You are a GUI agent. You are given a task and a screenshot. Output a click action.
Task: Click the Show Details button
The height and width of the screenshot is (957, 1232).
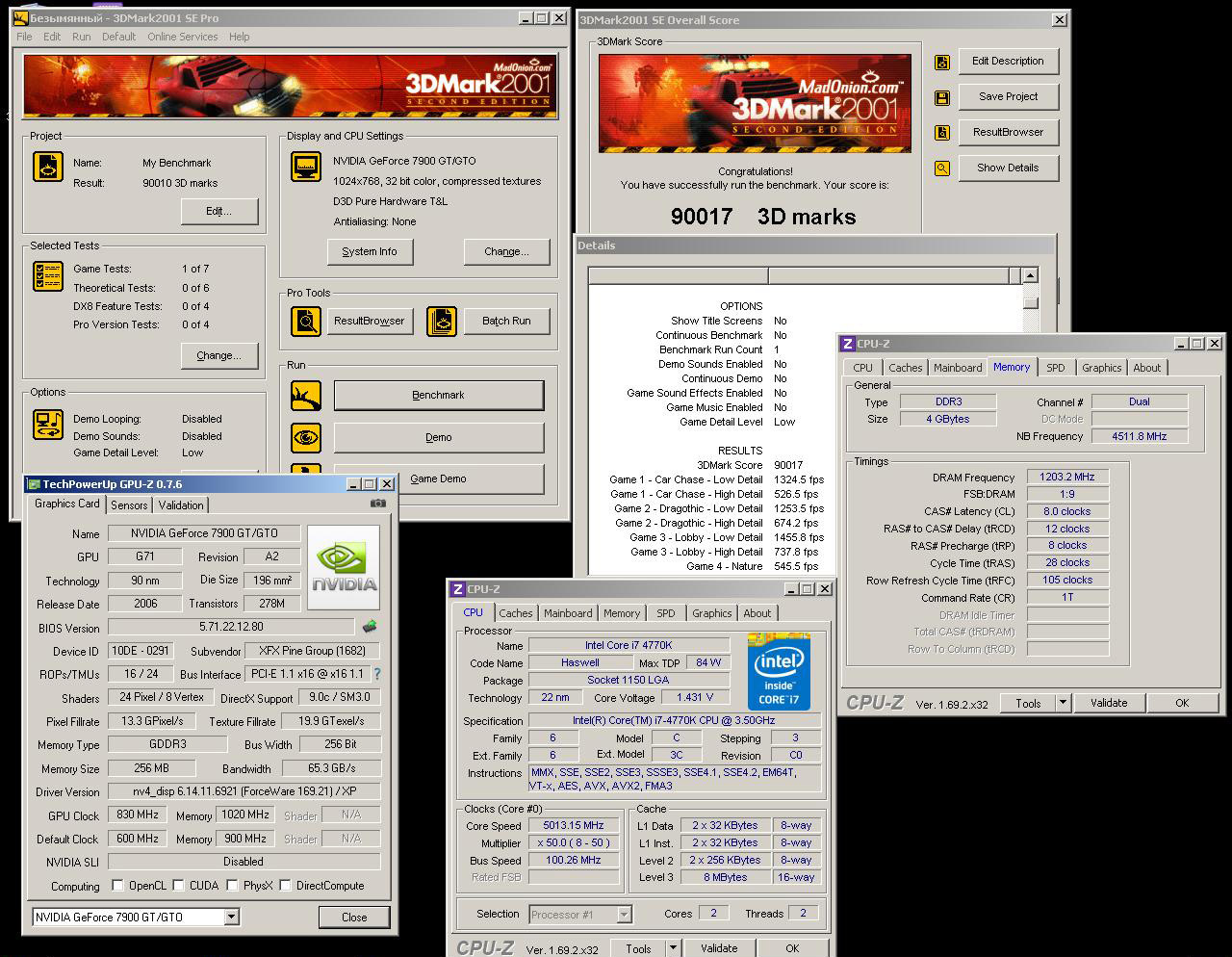[1009, 168]
